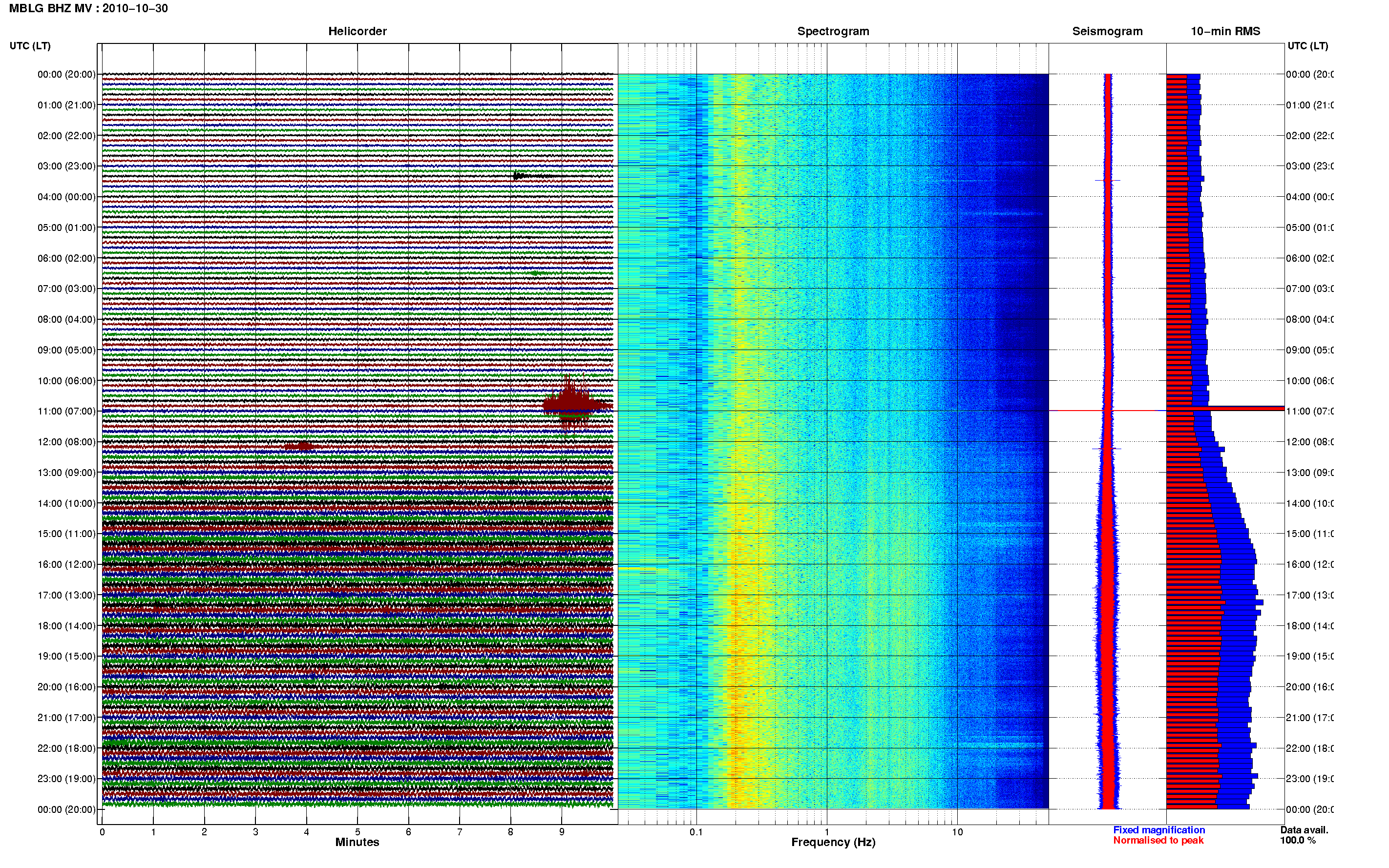
Task: Click the left '10:00 (06:00)' time label
Action: tap(66, 381)
